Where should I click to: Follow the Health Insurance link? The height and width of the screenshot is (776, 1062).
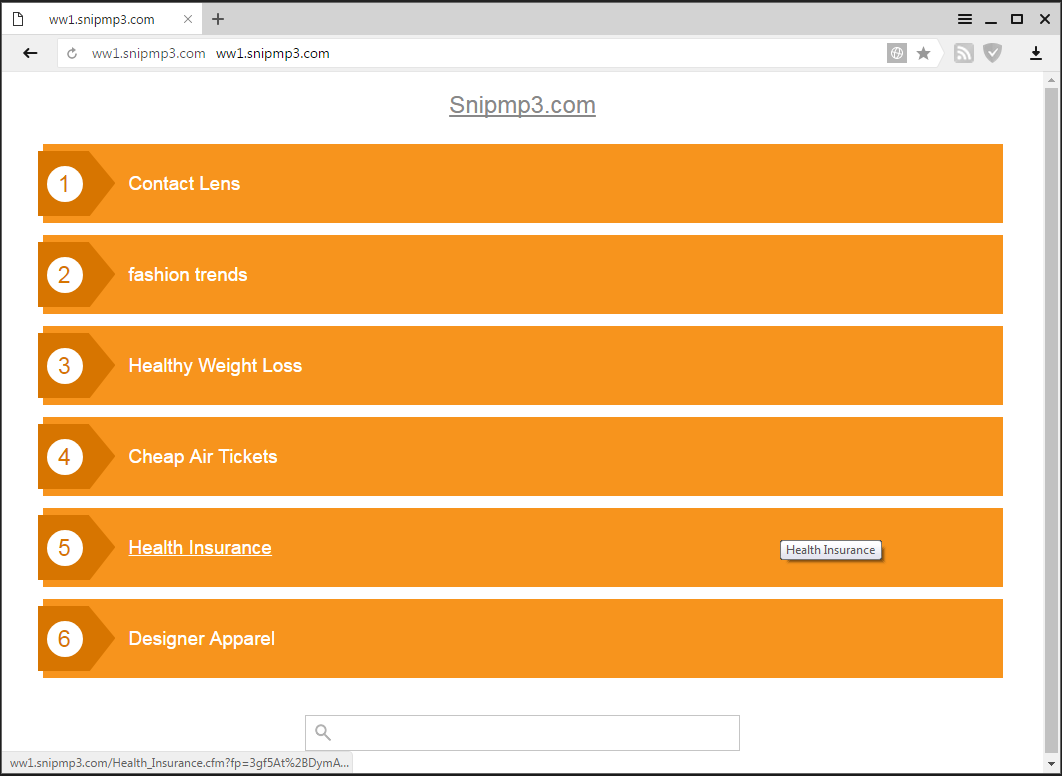coord(200,548)
